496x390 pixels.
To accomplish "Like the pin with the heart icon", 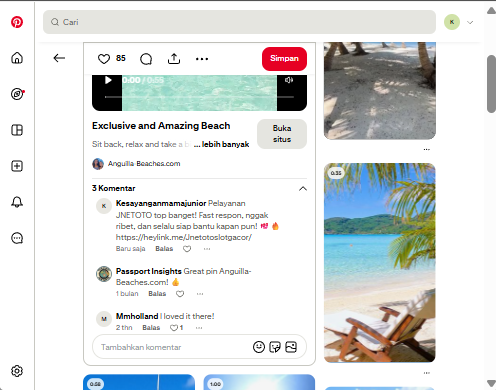I will pos(104,59).
